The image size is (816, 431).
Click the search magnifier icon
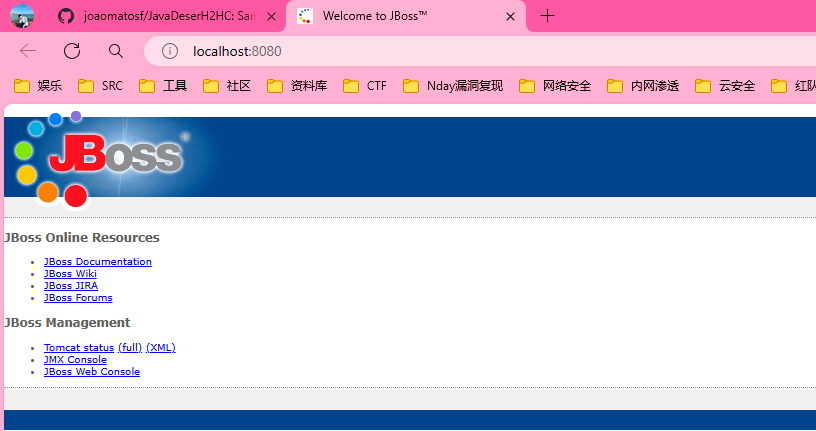[116, 51]
